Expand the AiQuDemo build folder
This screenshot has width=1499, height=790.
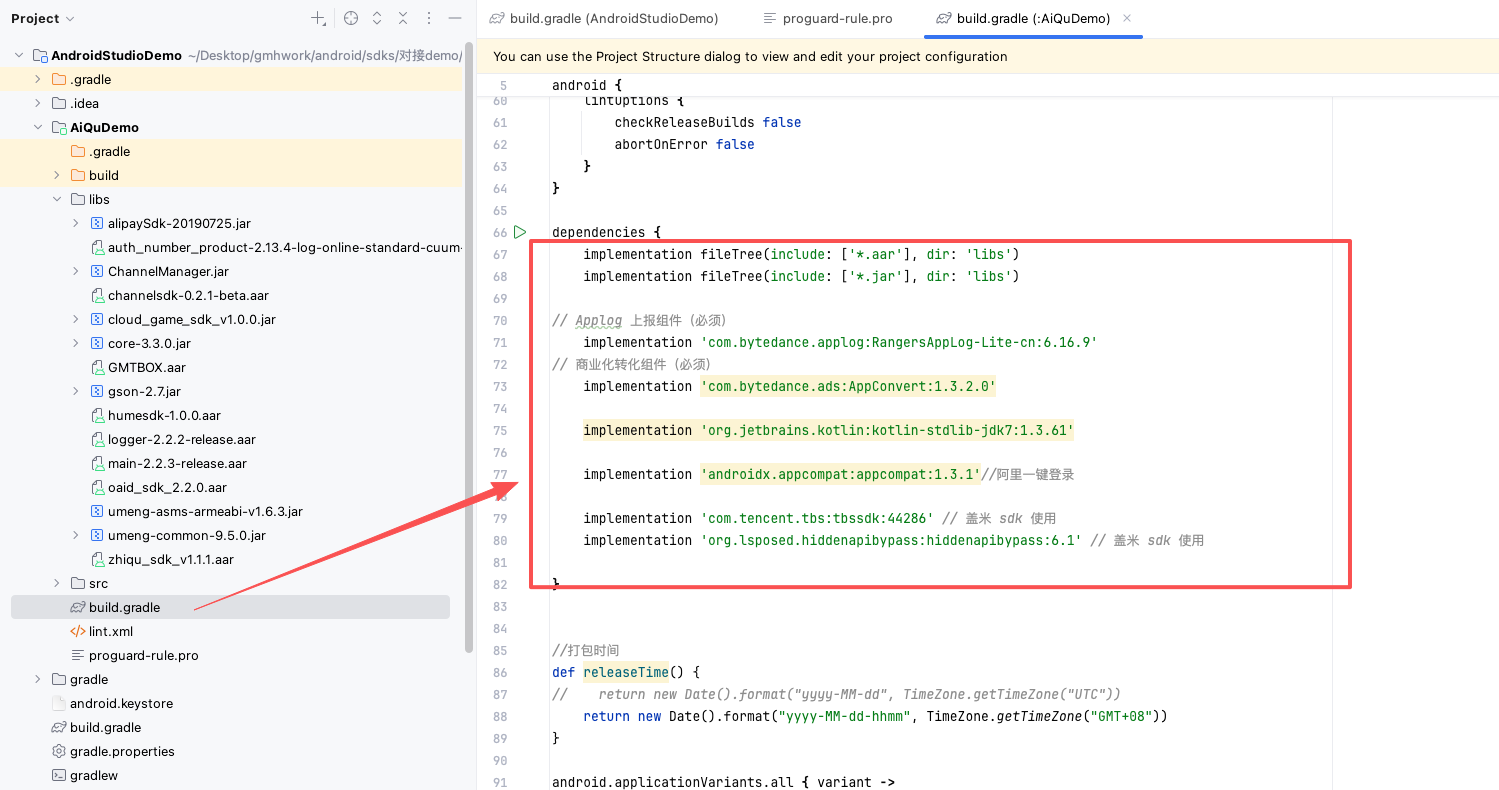(x=57, y=175)
